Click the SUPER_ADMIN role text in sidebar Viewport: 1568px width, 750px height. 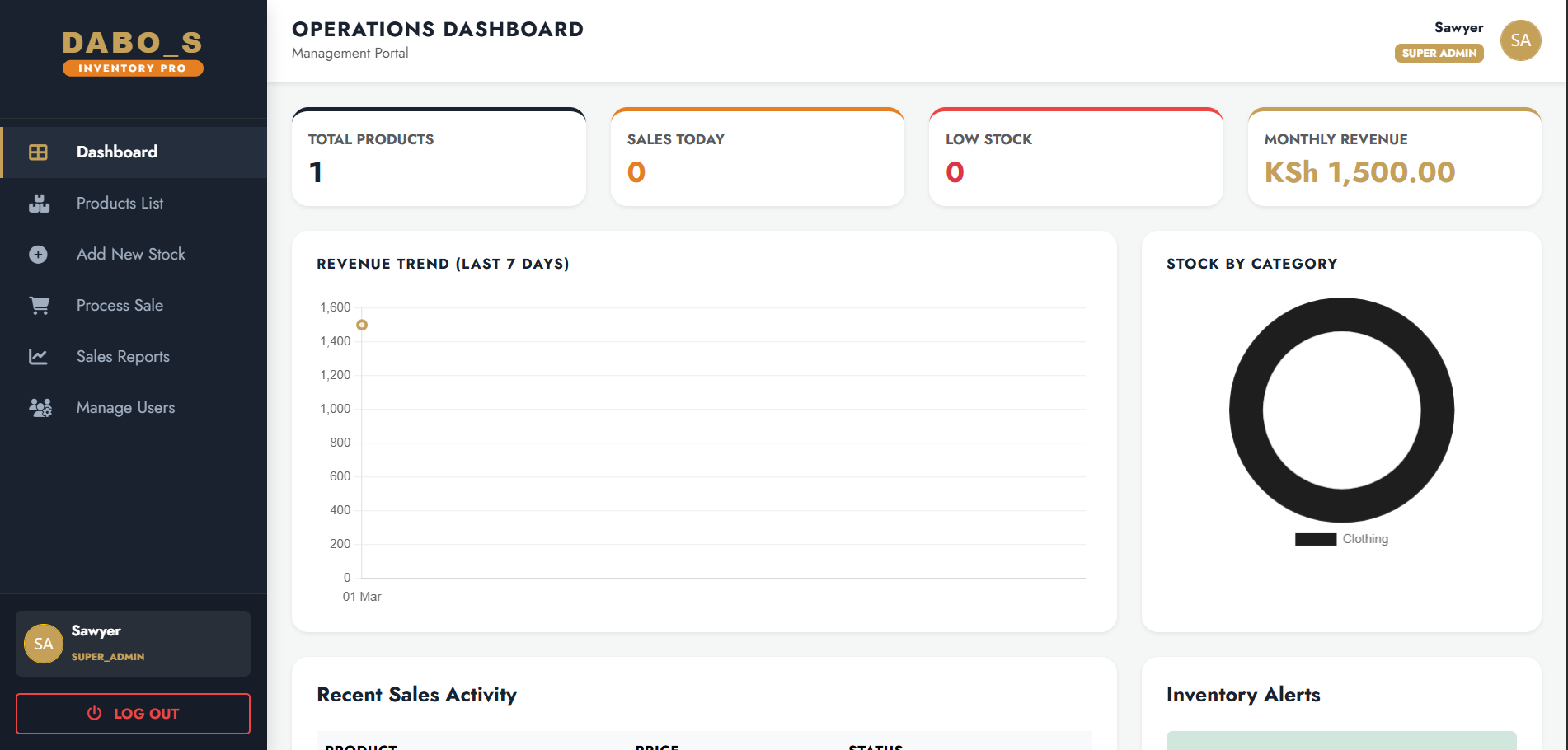(x=108, y=657)
